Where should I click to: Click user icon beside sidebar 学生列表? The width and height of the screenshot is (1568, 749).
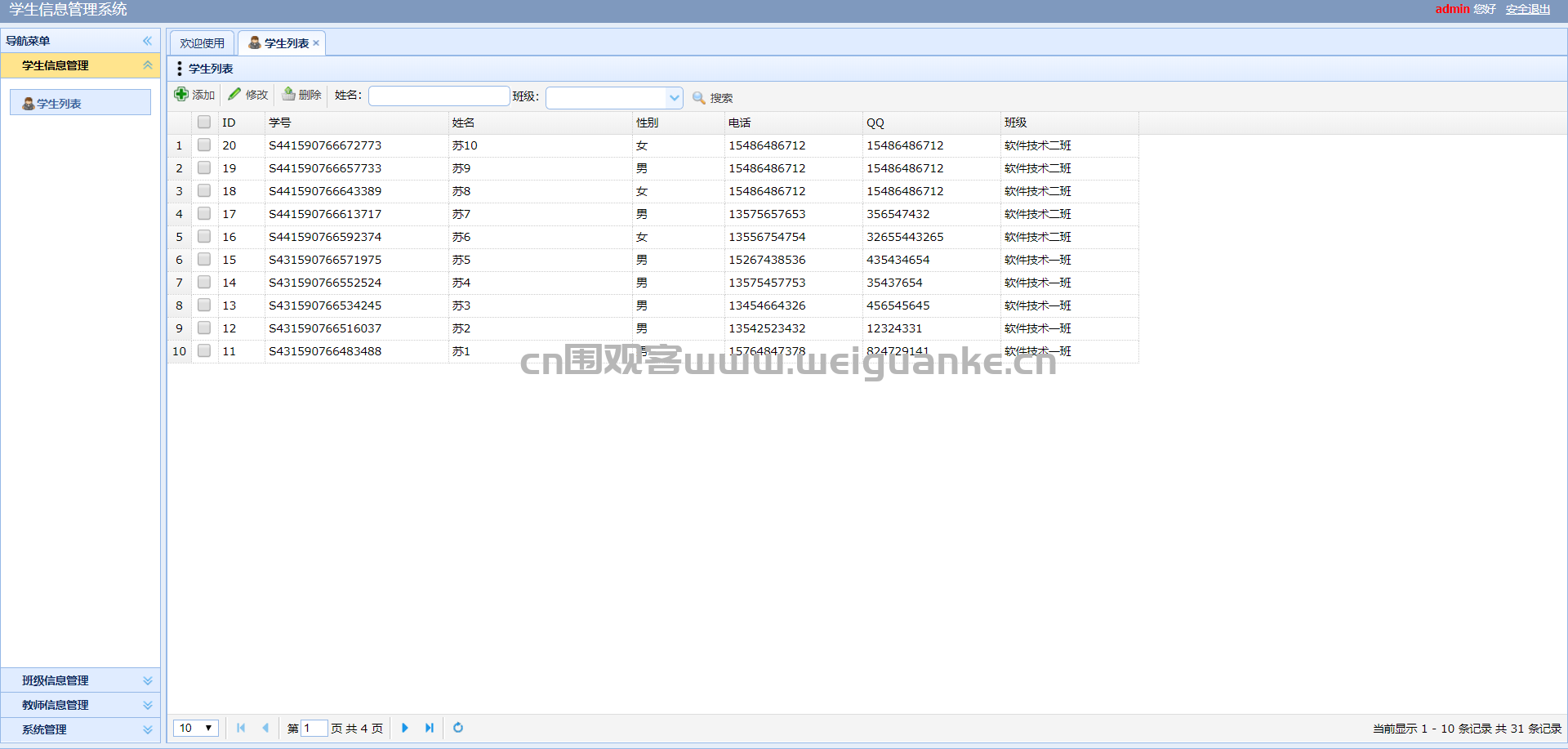[29, 104]
